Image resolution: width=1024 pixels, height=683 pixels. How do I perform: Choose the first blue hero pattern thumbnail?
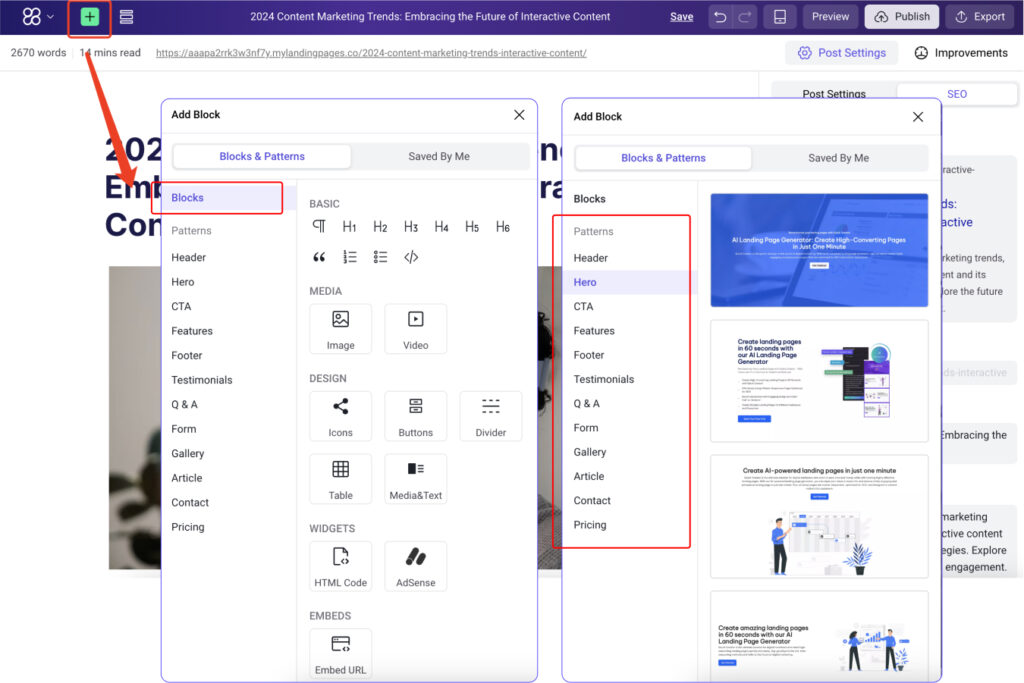[819, 250]
